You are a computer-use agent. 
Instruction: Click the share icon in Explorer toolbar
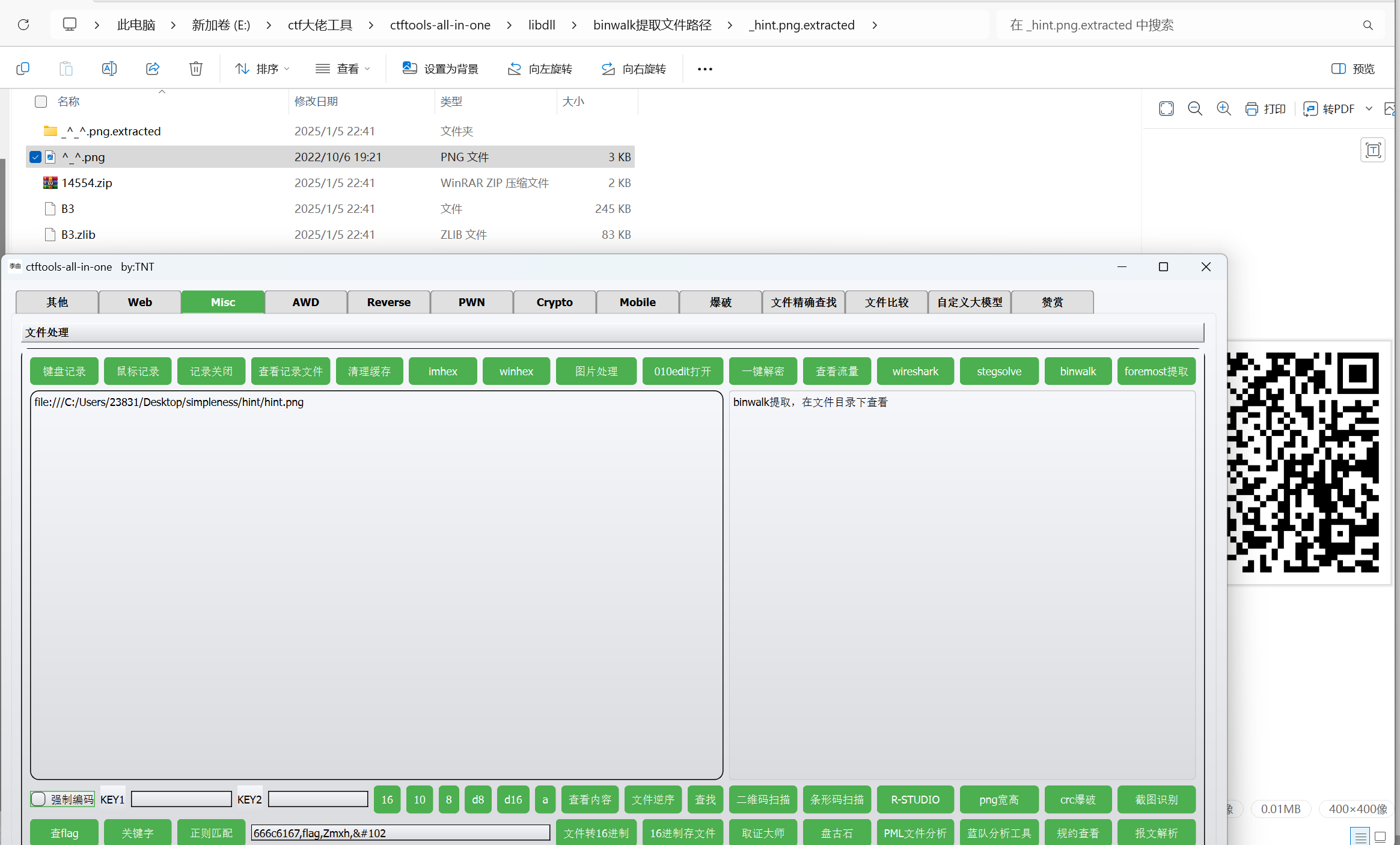click(153, 69)
